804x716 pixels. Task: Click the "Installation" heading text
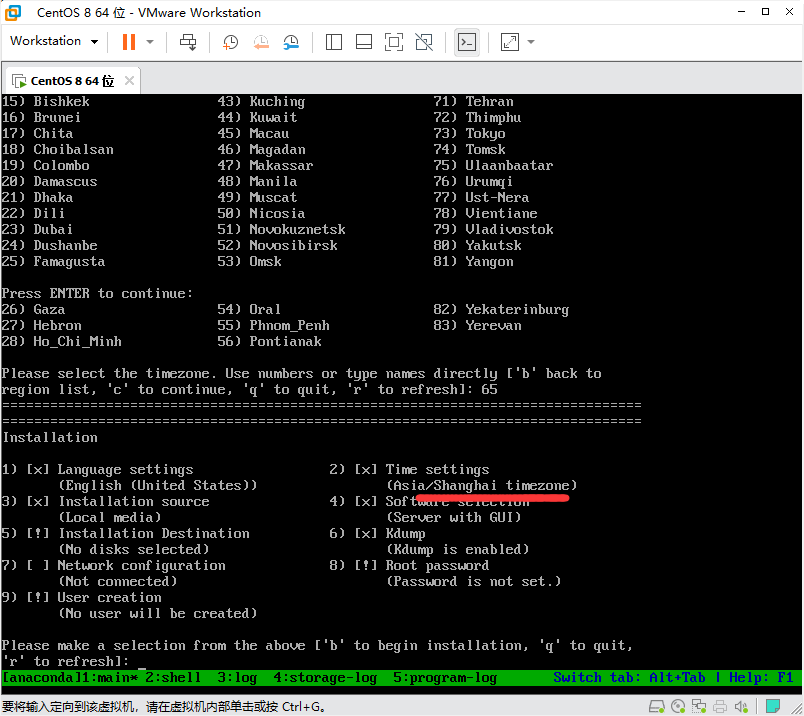(x=50, y=437)
